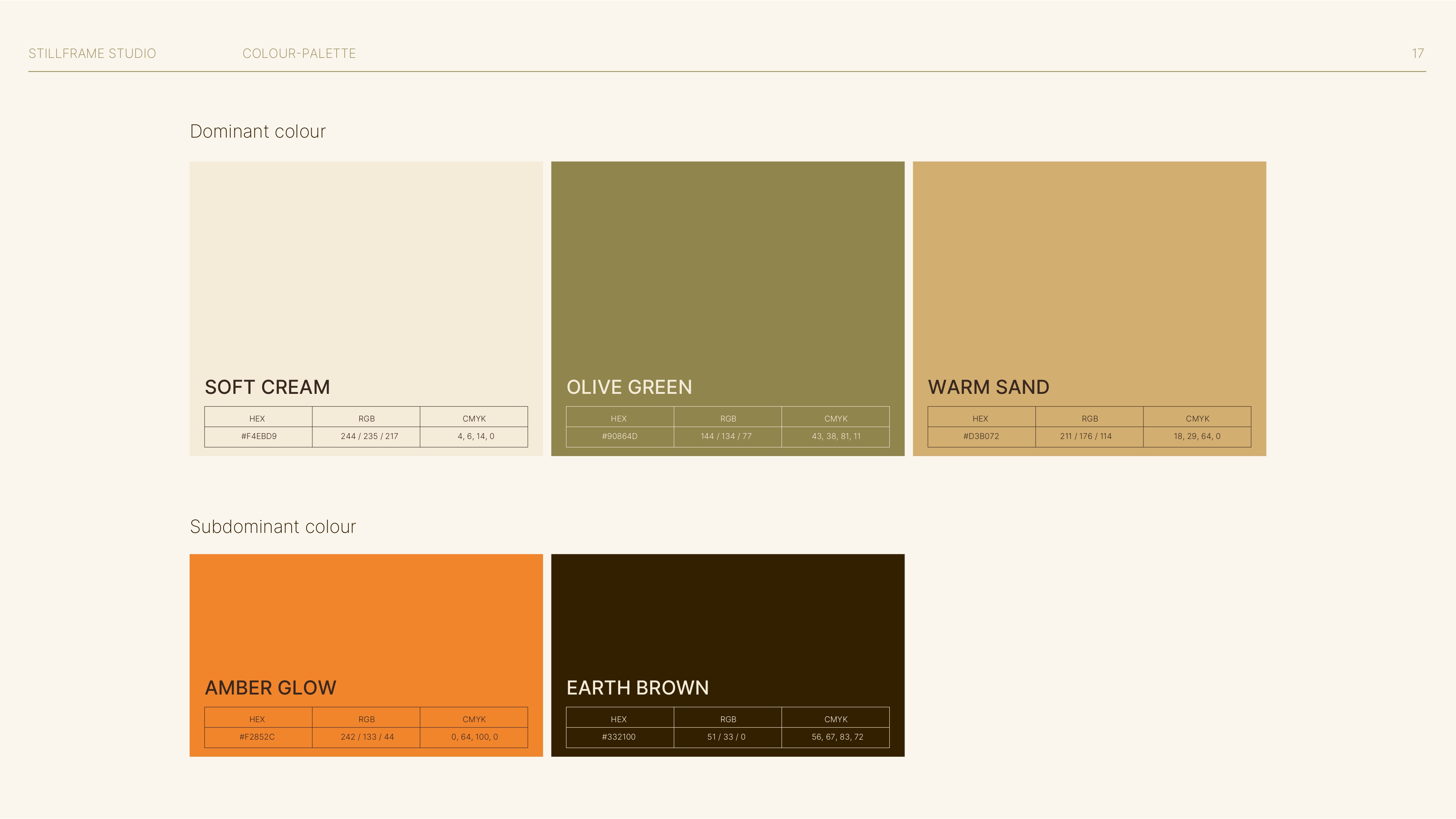This screenshot has width=1456, height=819.
Task: Click the AMBER GLOW title text
Action: (x=271, y=688)
